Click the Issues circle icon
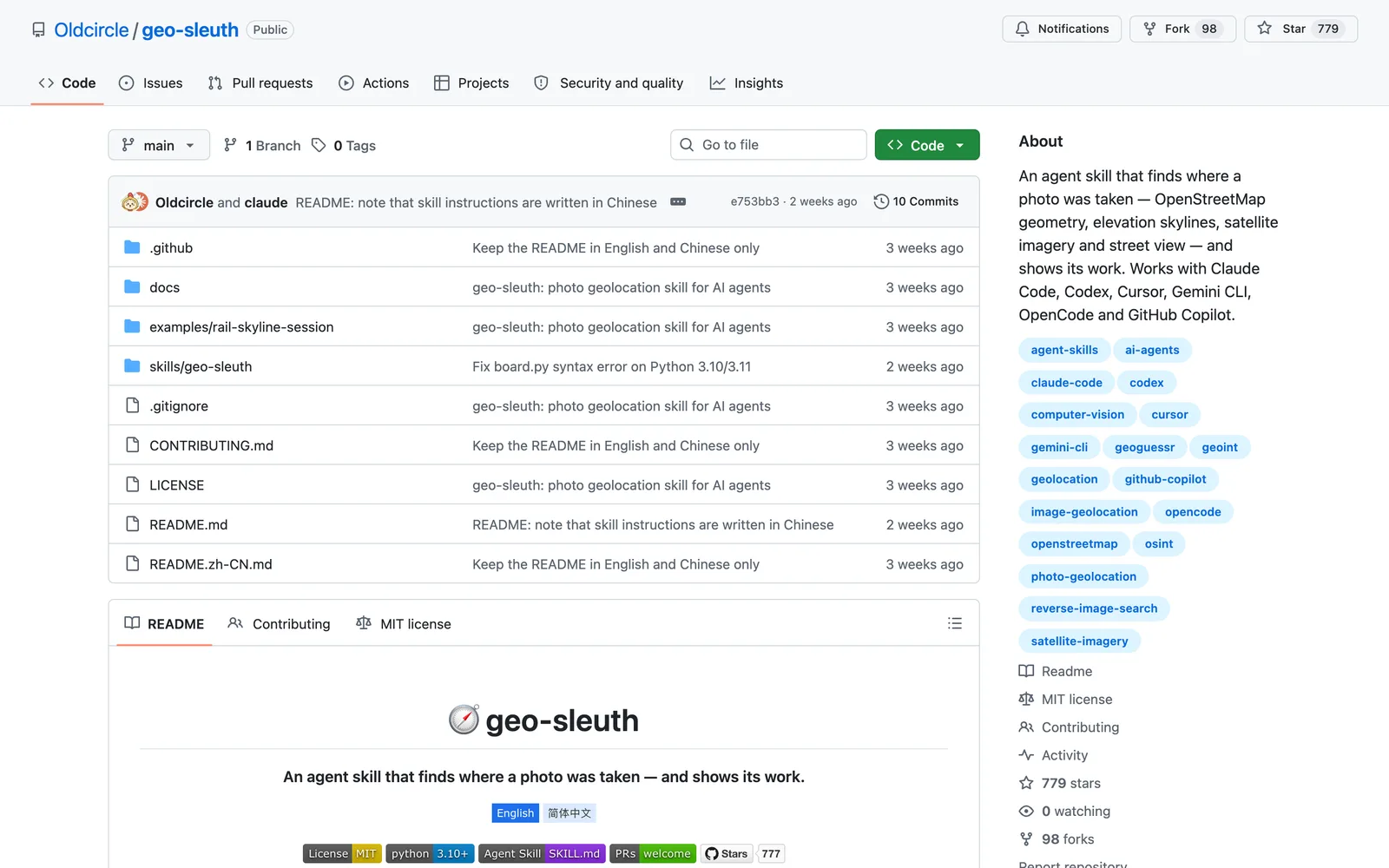The image size is (1389, 868). pyautogui.click(x=127, y=83)
